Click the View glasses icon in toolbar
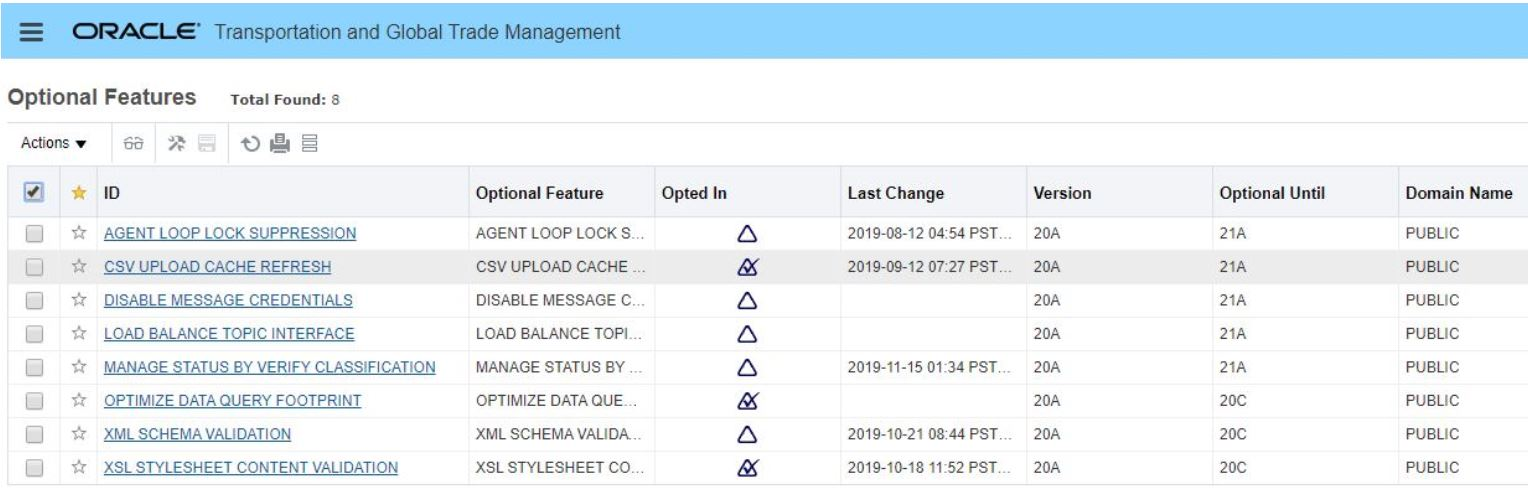Image resolution: width=1528 pixels, height=490 pixels. (131, 144)
